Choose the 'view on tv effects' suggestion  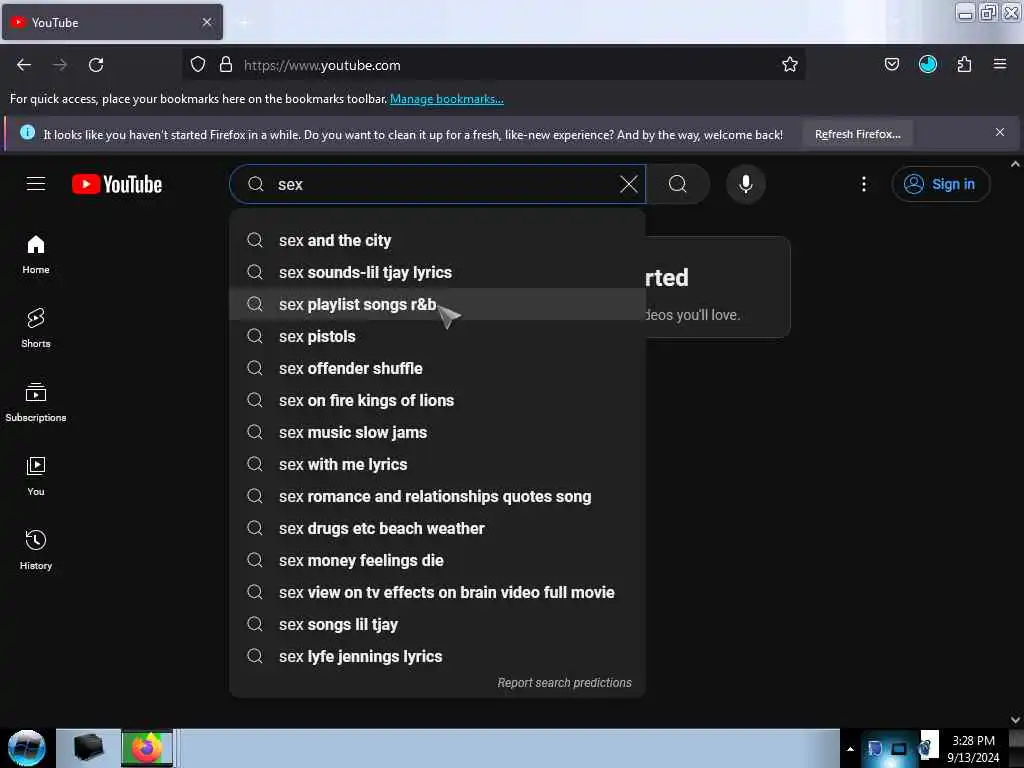[x=437, y=592]
